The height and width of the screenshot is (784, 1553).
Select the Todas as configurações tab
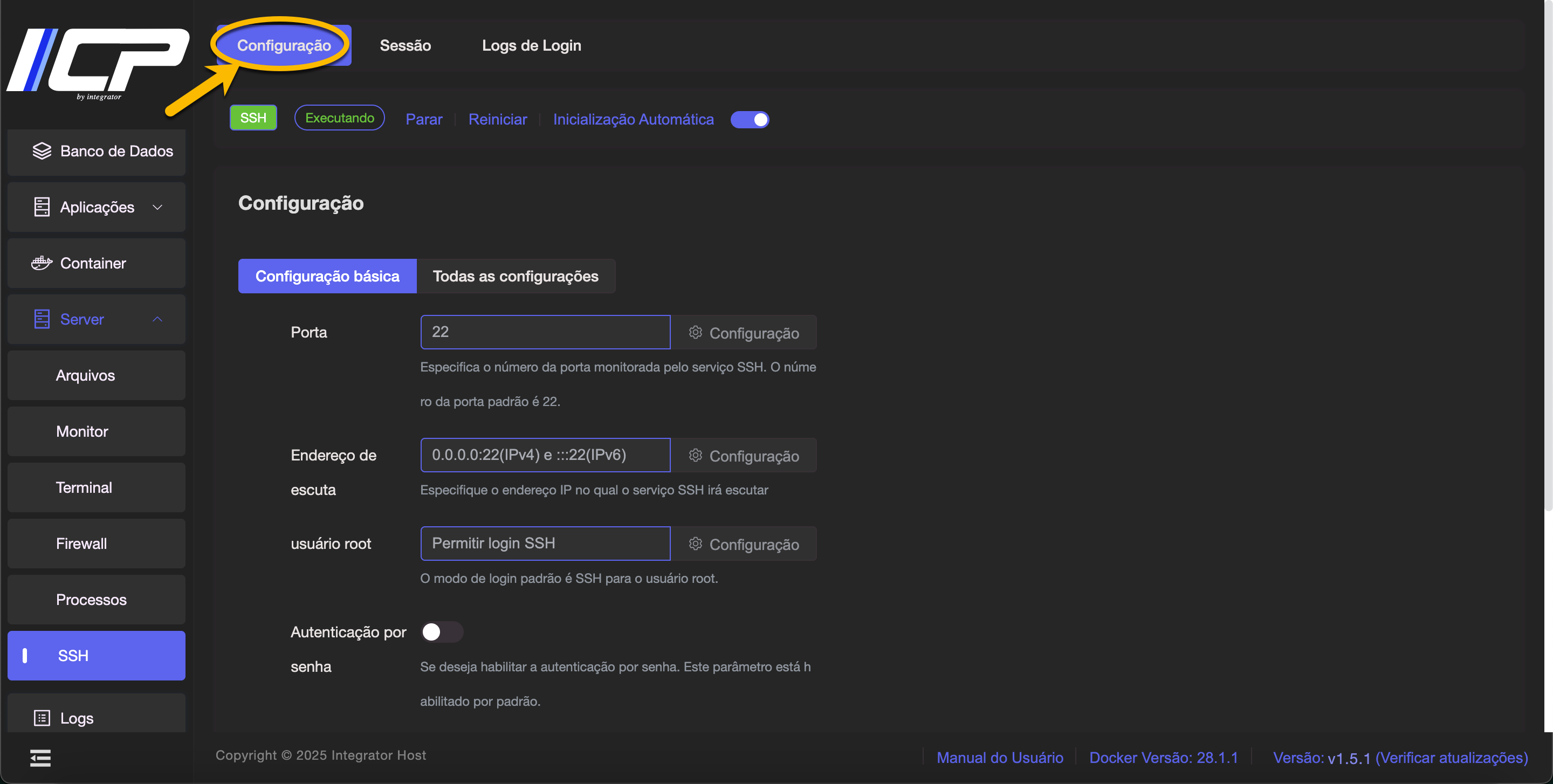pos(516,276)
